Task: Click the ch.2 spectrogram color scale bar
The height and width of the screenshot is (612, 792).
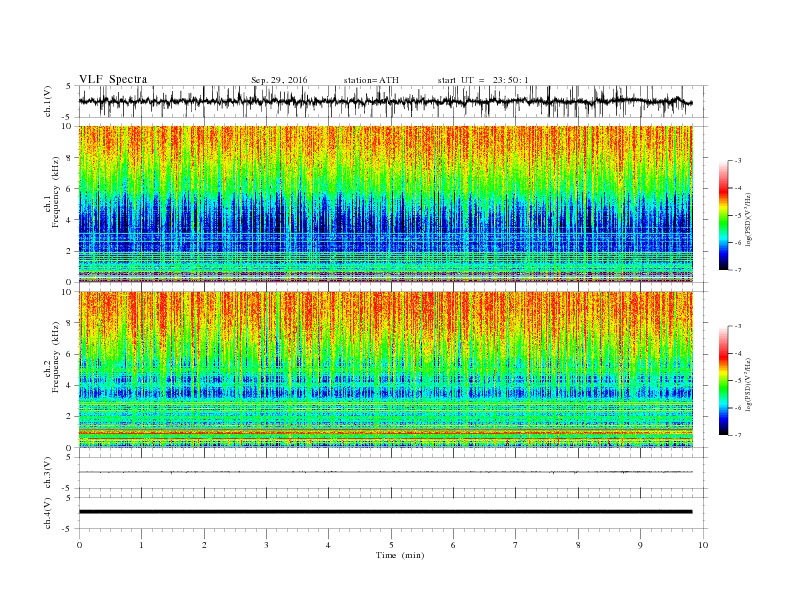Action: pyautogui.click(x=723, y=381)
